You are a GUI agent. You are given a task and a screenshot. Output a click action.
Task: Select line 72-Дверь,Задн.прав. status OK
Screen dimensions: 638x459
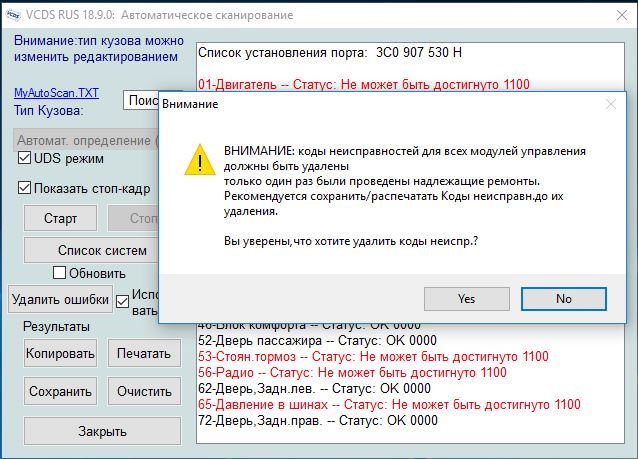point(318,420)
